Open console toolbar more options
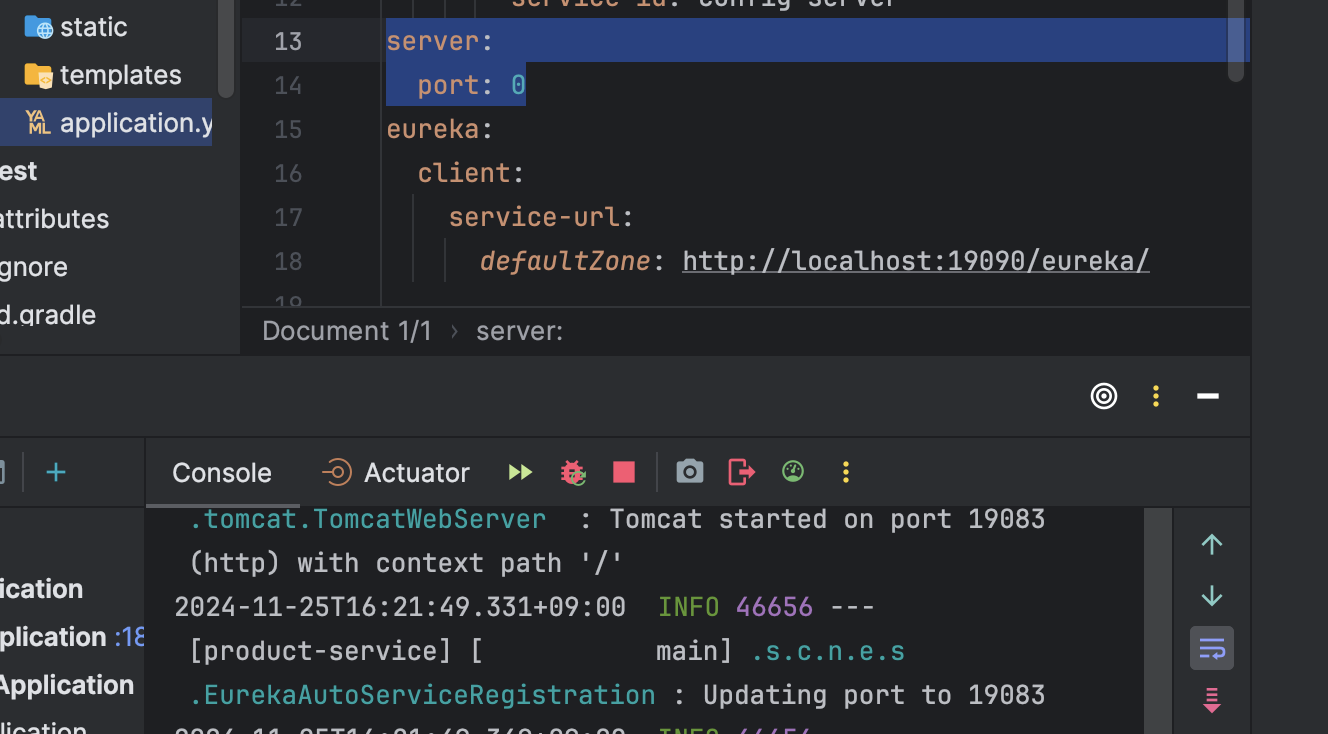Screen dimensions: 1328x734 (x=846, y=472)
